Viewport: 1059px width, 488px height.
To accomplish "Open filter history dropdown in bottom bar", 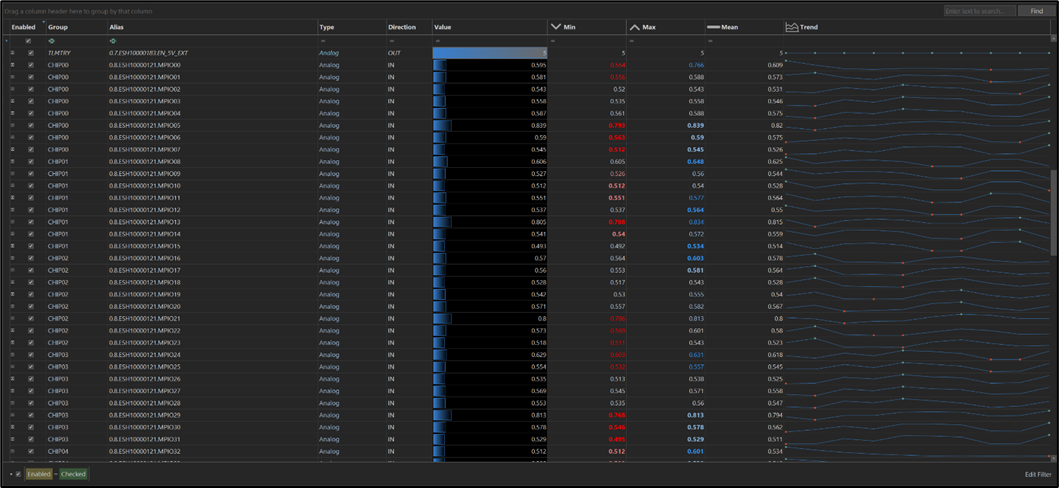I will [x=11, y=474].
